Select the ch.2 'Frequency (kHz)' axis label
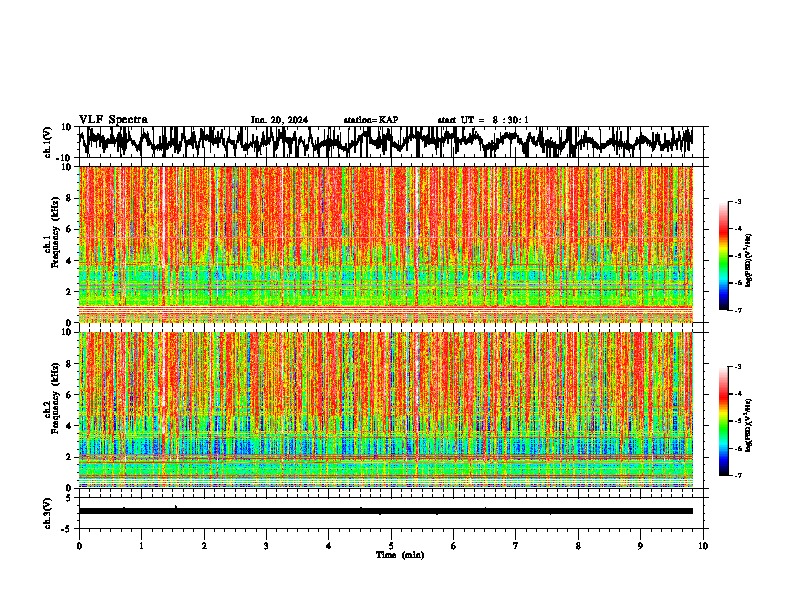792x612 pixels. pos(55,398)
